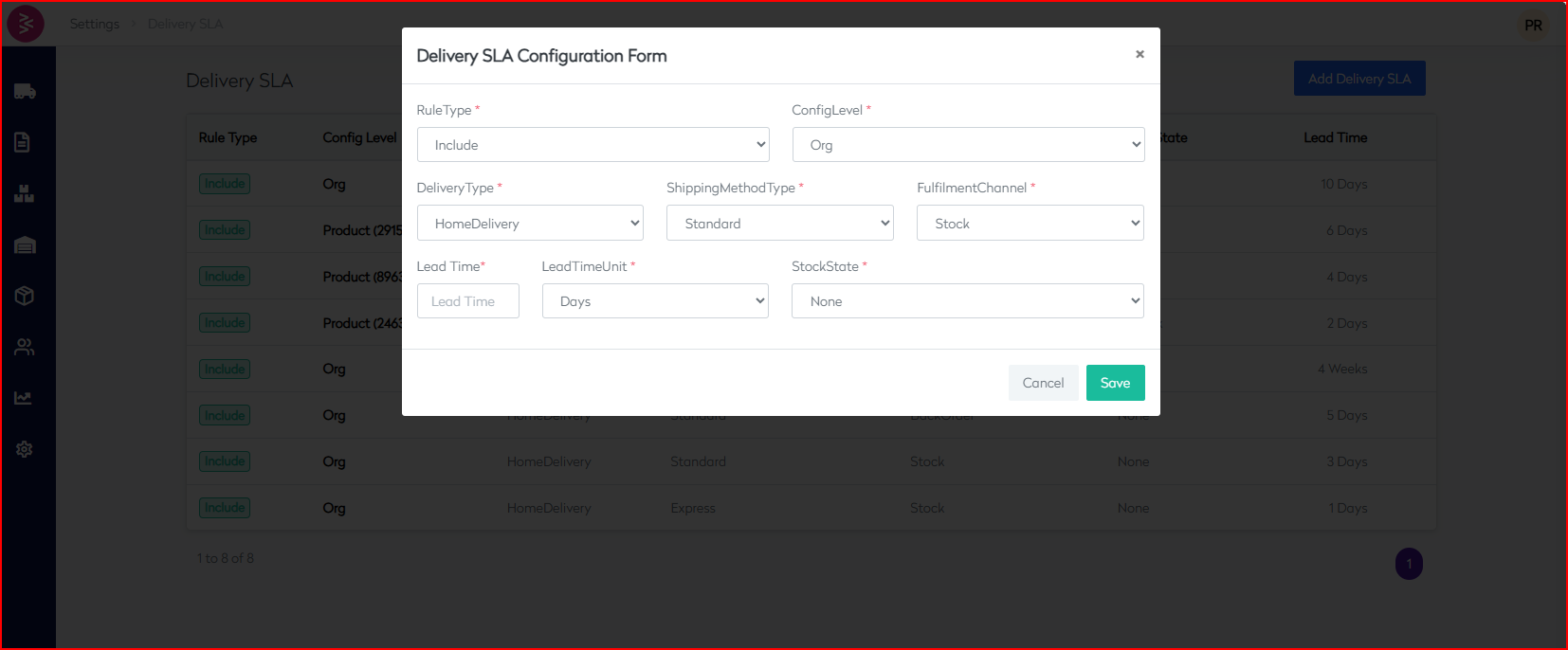Open the document sidebar icon

pyautogui.click(x=23, y=142)
